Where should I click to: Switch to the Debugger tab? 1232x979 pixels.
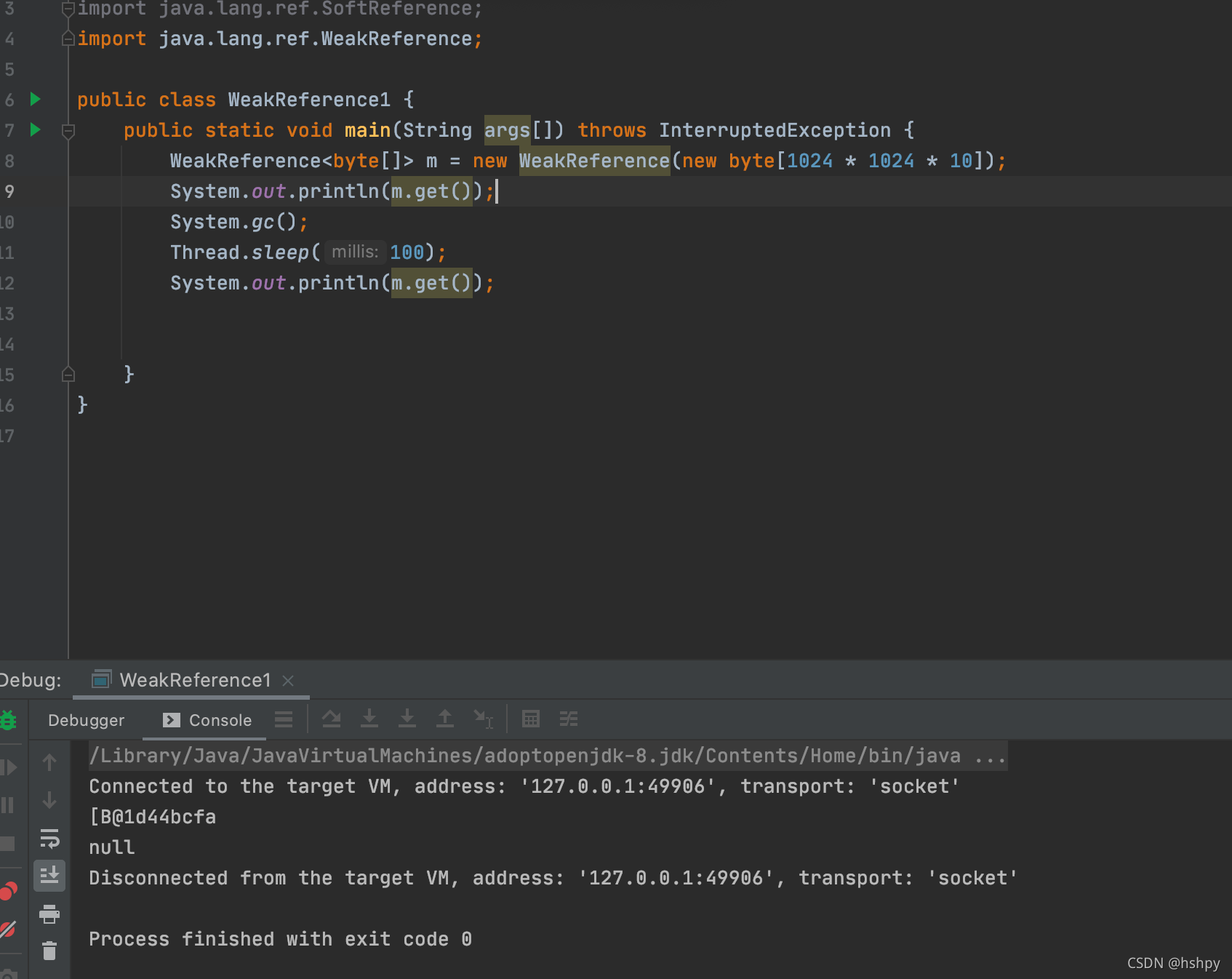tap(86, 720)
